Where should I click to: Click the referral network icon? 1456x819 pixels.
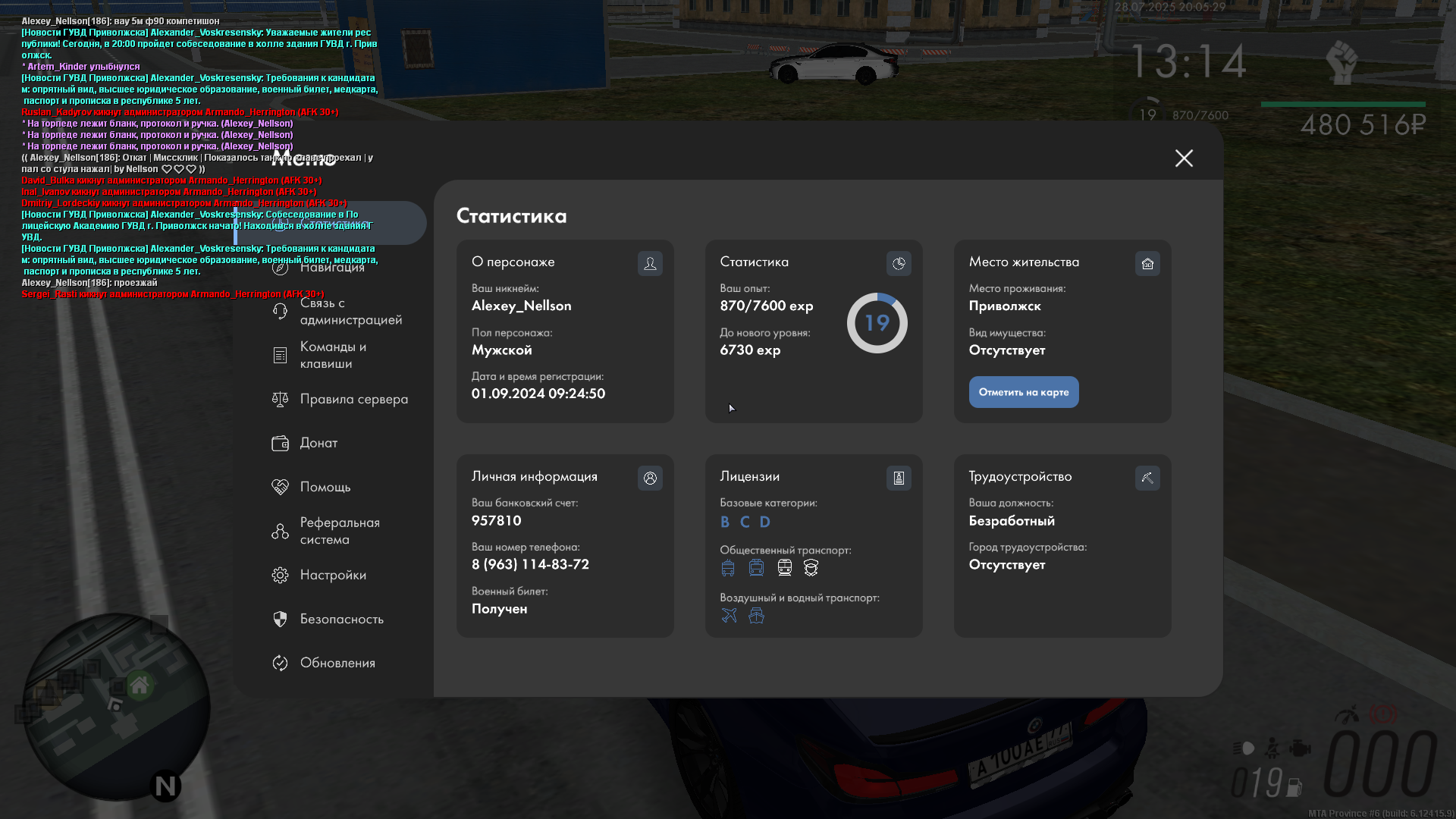(x=280, y=531)
